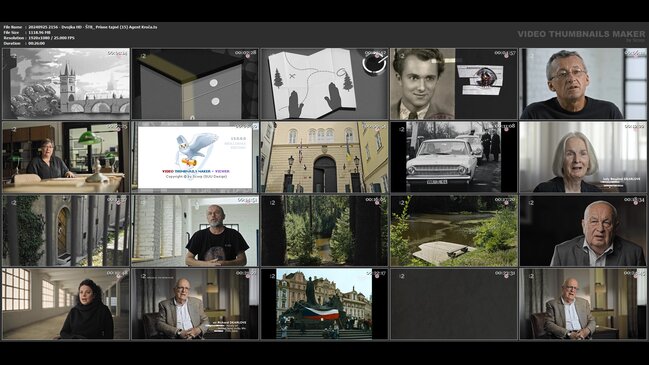Open the yellow building entrance with flags thumbnail

tap(324, 157)
